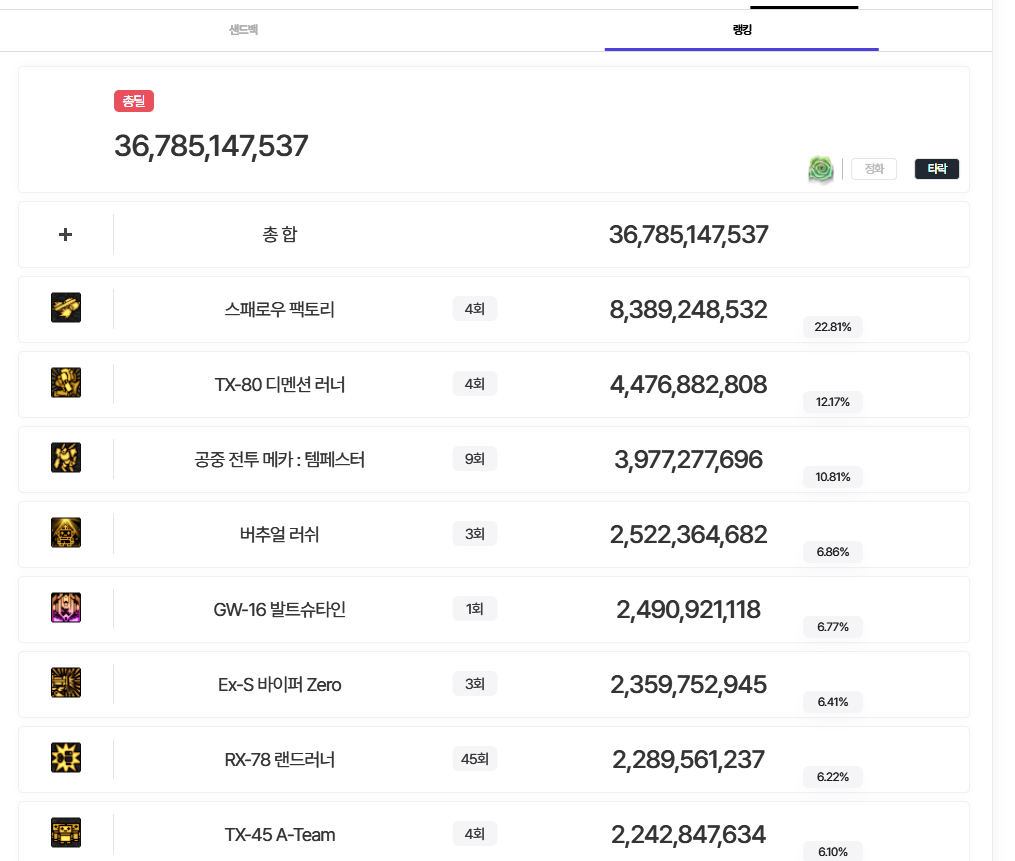
Task: Click the 템페스터 skill icon
Action: (x=66, y=458)
